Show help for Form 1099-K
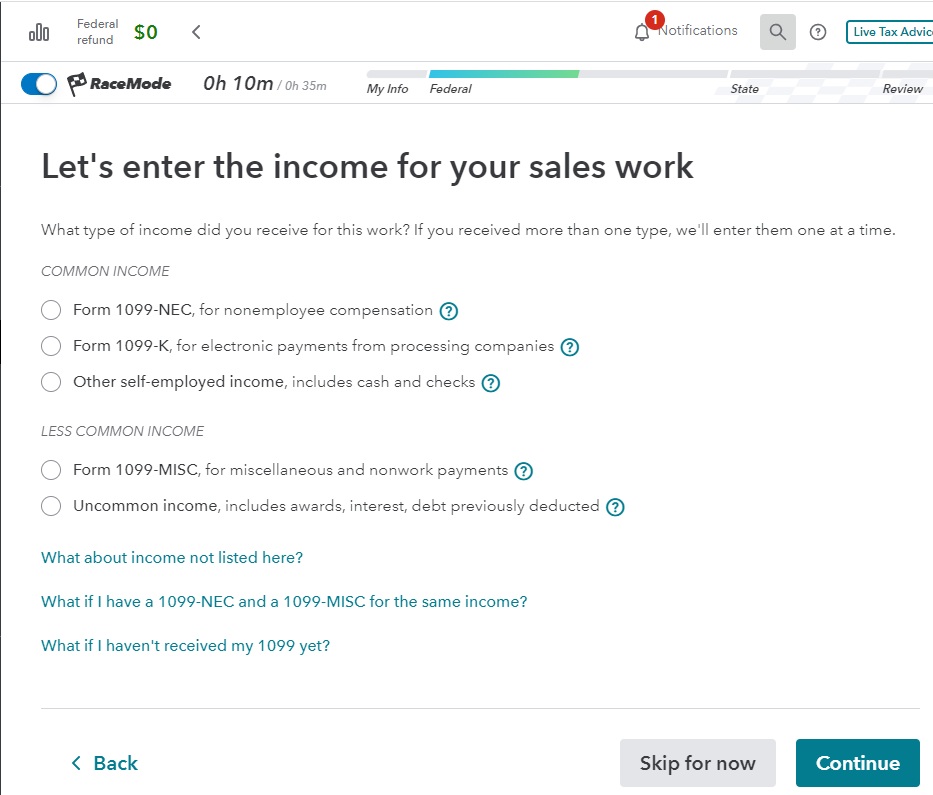Screen dimensions: 933x795 click(569, 347)
